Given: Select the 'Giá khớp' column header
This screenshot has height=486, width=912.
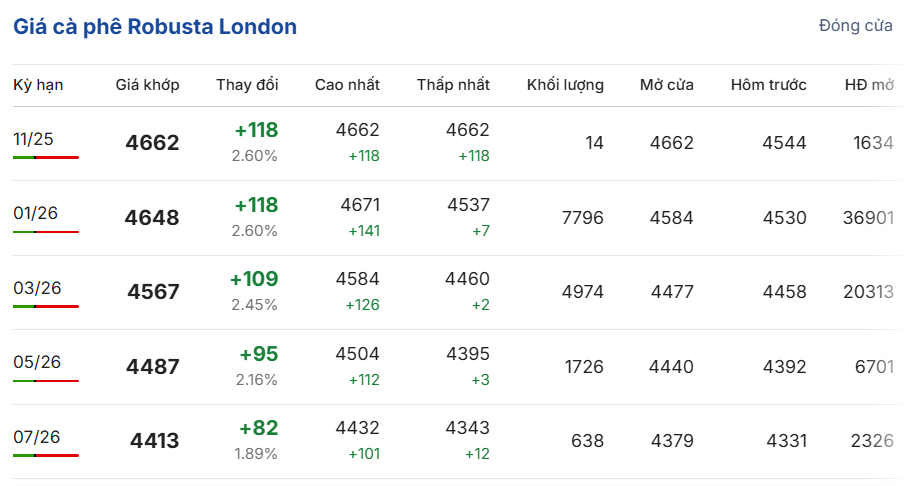Looking at the screenshot, I should click(x=147, y=85).
